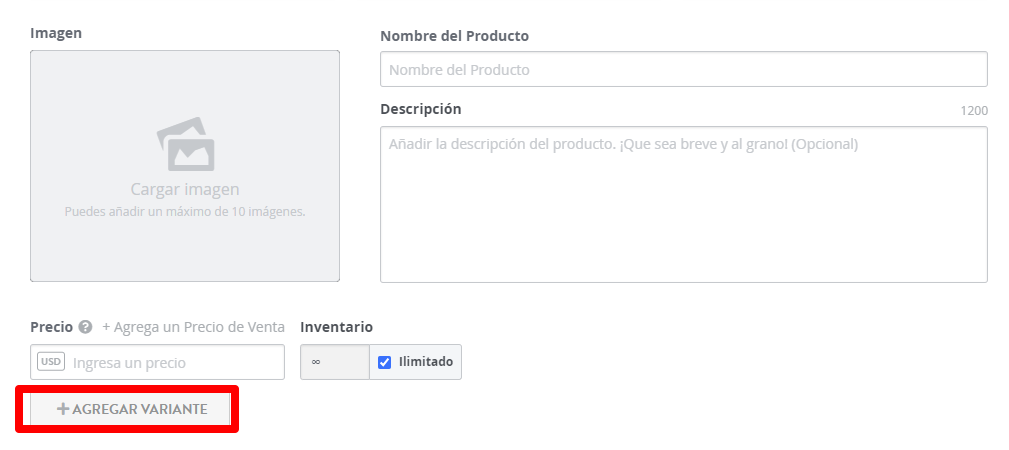Image resolution: width=1009 pixels, height=450 pixels.
Task: Click the Ilimitado label text
Action: click(425, 362)
